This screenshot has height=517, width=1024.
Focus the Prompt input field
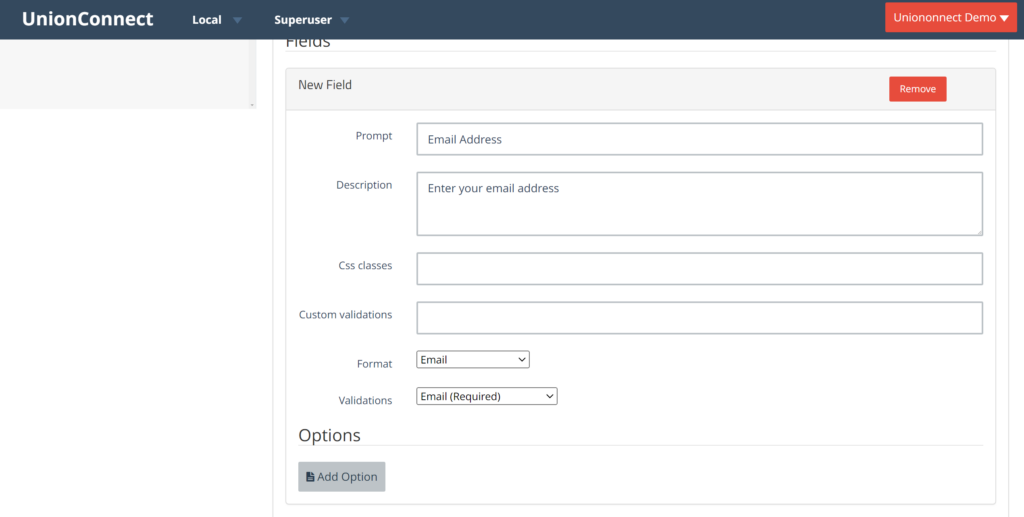[x=699, y=139]
